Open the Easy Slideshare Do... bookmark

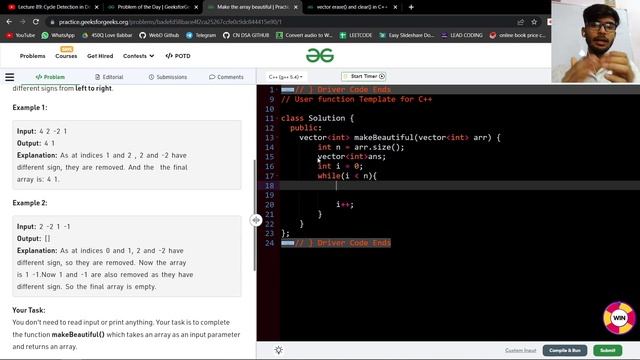click(x=407, y=36)
